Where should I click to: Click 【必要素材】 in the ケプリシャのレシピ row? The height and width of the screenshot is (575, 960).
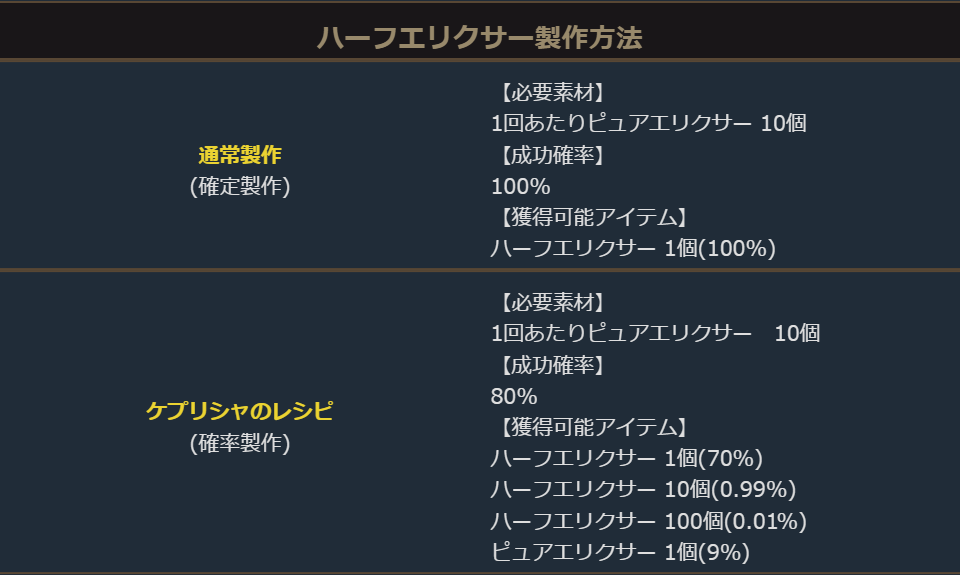pyautogui.click(x=549, y=301)
